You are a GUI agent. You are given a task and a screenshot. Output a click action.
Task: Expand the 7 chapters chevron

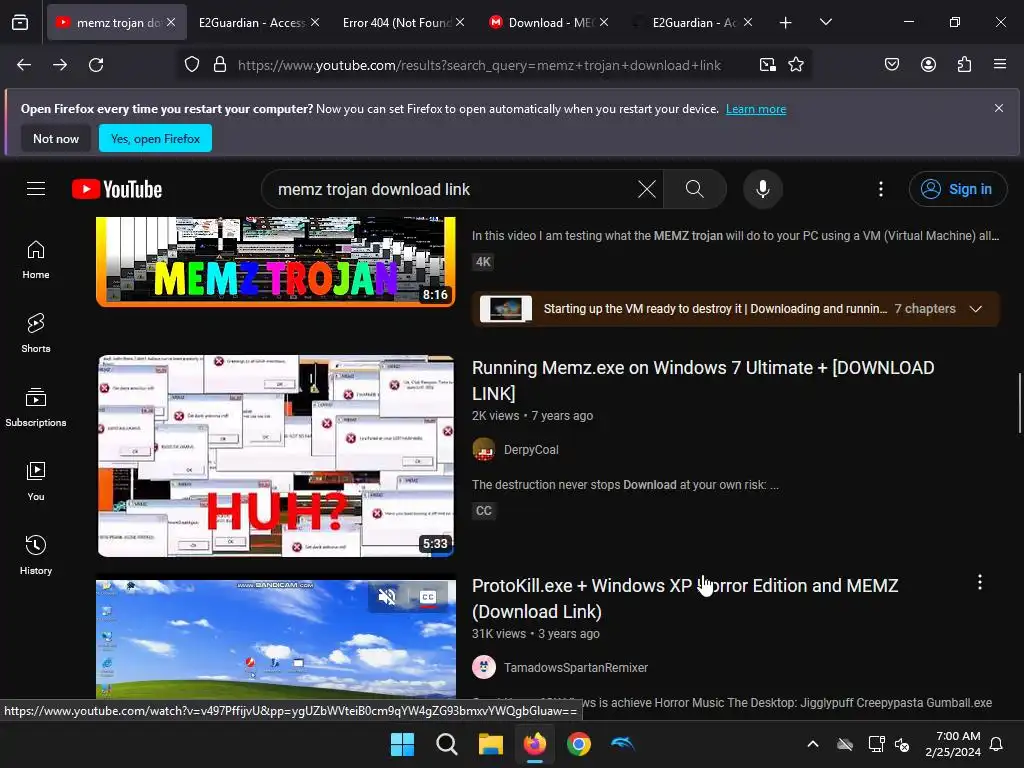click(976, 309)
